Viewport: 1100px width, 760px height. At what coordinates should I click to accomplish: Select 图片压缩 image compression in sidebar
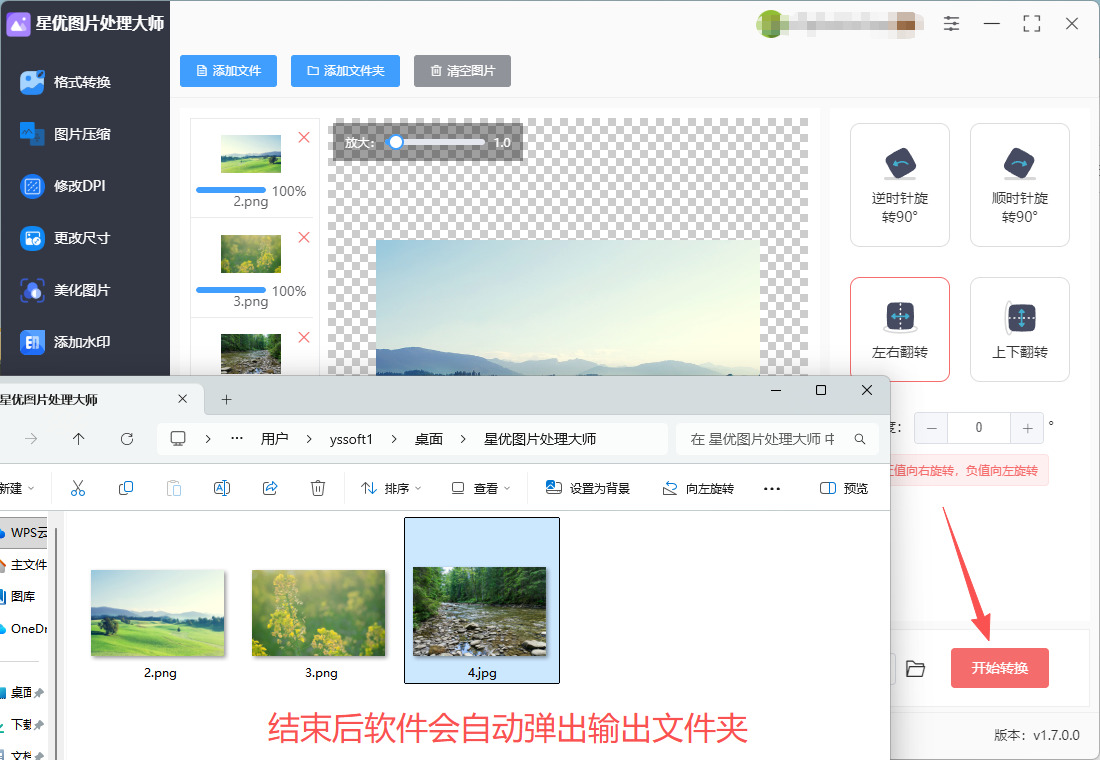coord(65,134)
